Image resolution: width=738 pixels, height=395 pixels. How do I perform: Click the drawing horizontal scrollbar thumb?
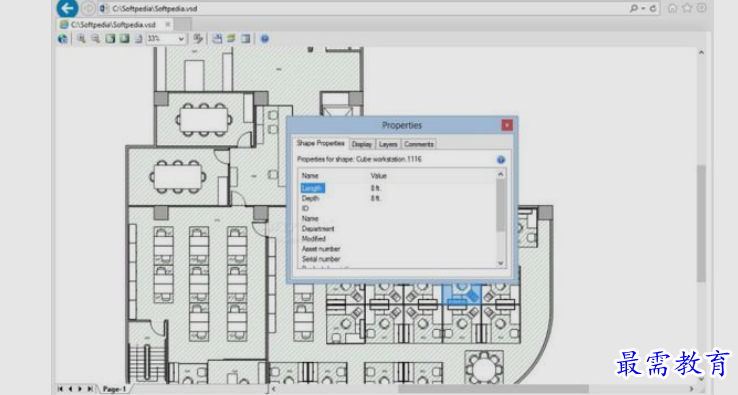pyautogui.click(x=493, y=389)
